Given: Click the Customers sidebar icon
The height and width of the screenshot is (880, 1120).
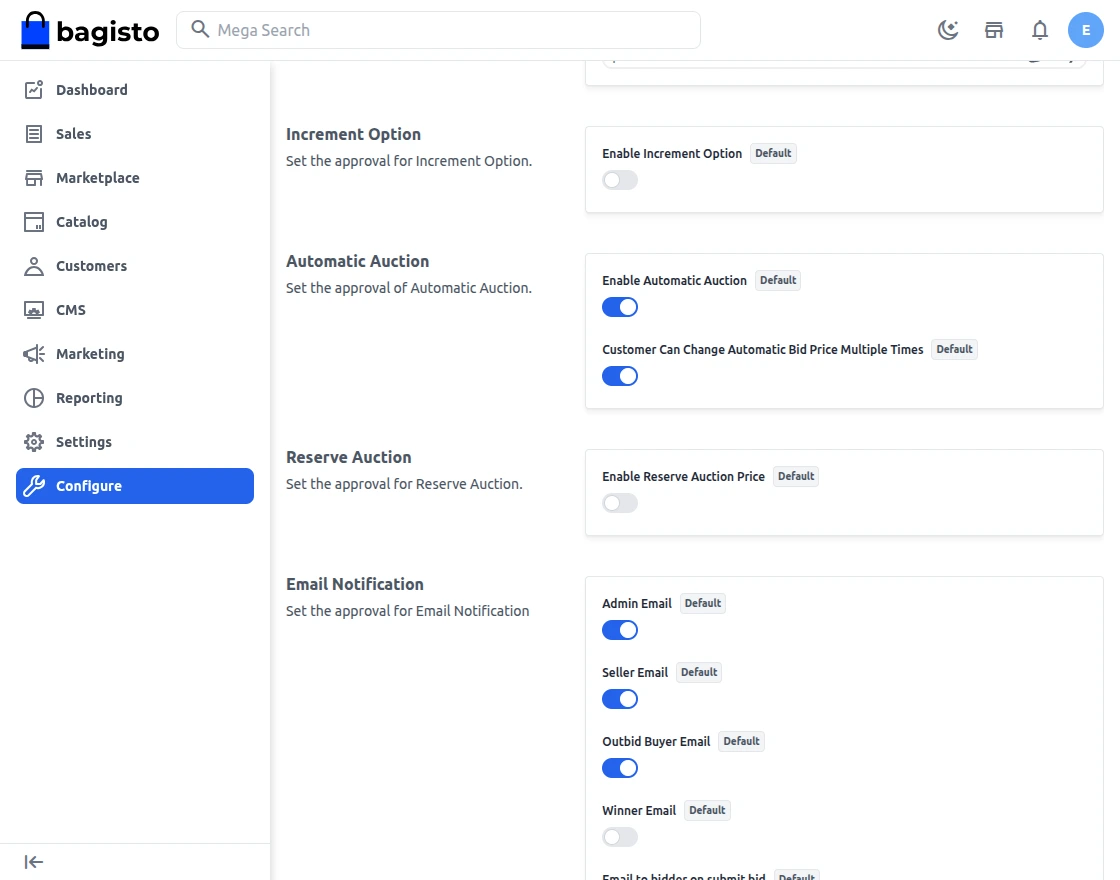Looking at the screenshot, I should (x=34, y=266).
